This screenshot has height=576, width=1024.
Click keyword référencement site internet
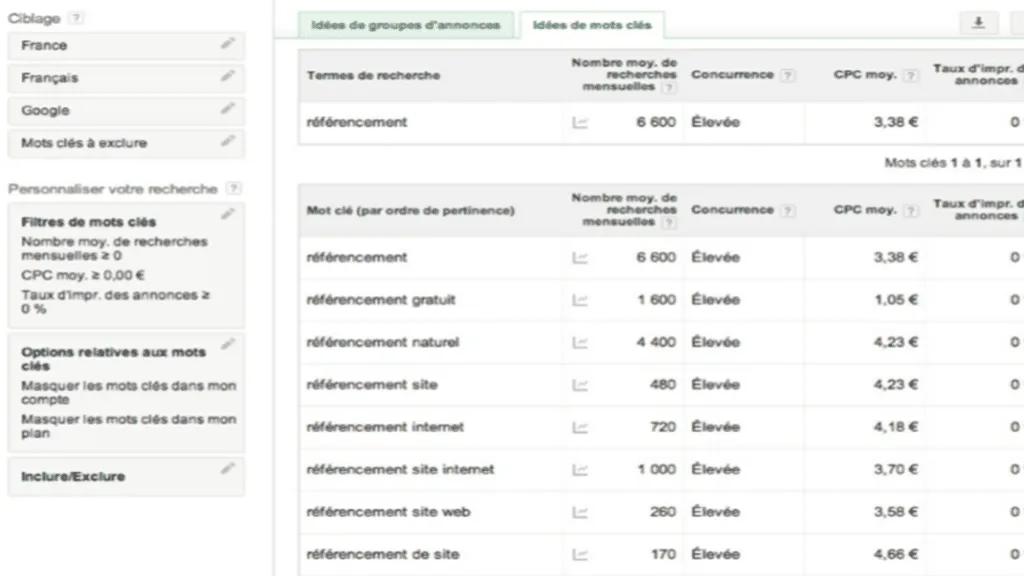point(400,470)
